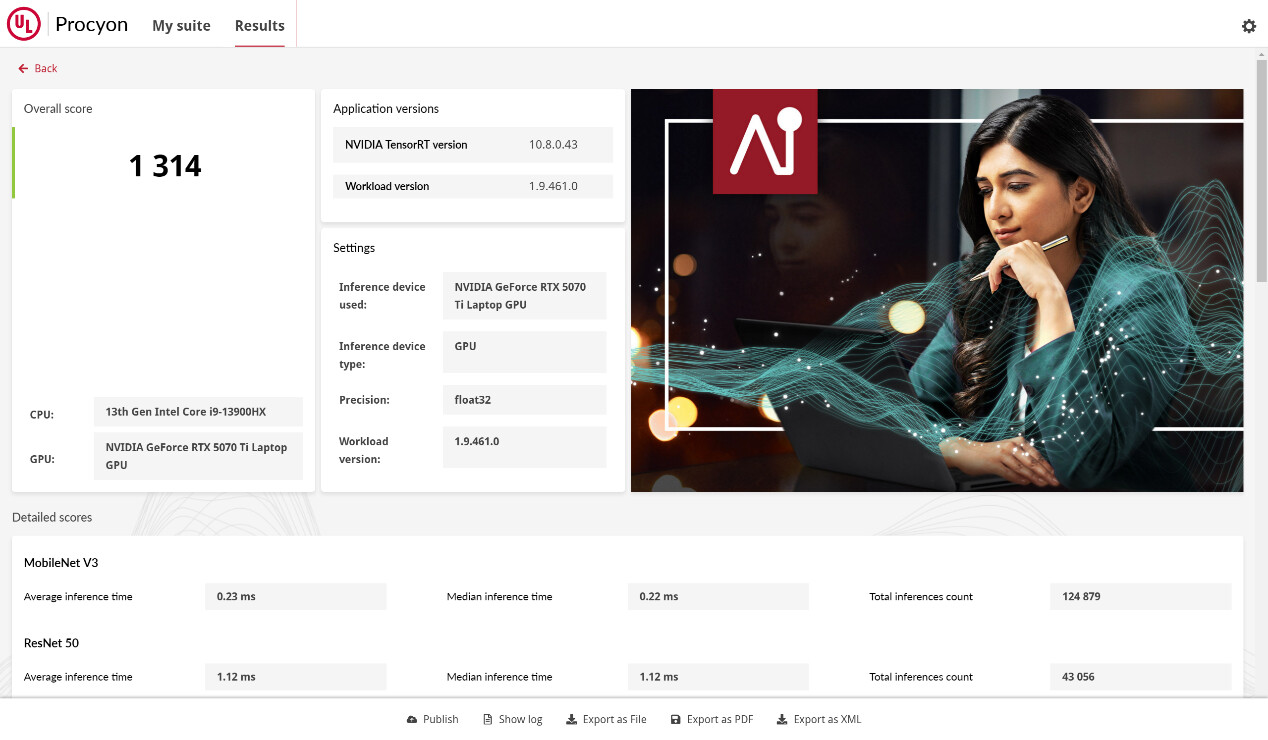Open the settings gear icon
Image resolution: width=1268 pixels, height=740 pixels.
1248,26
